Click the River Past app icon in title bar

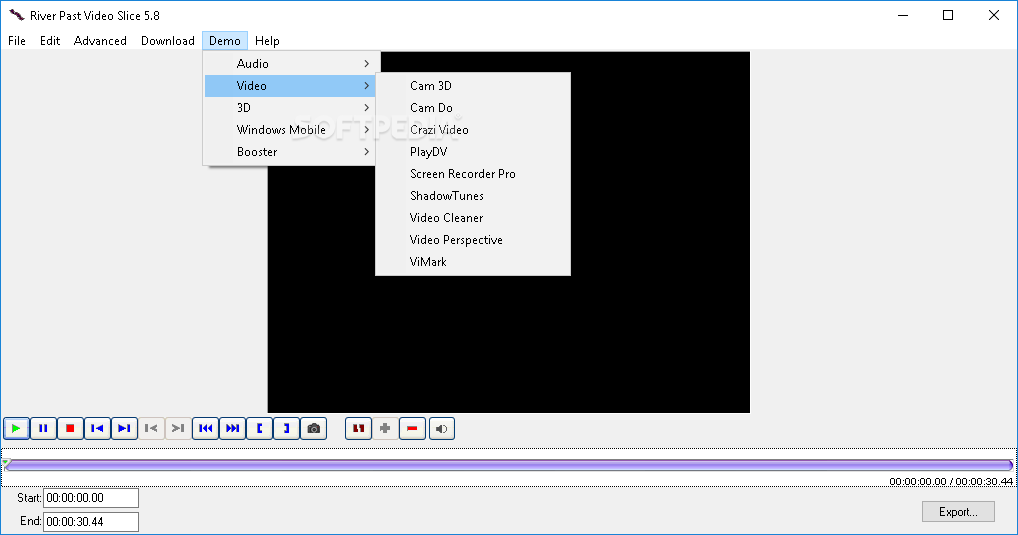[x=16, y=15]
